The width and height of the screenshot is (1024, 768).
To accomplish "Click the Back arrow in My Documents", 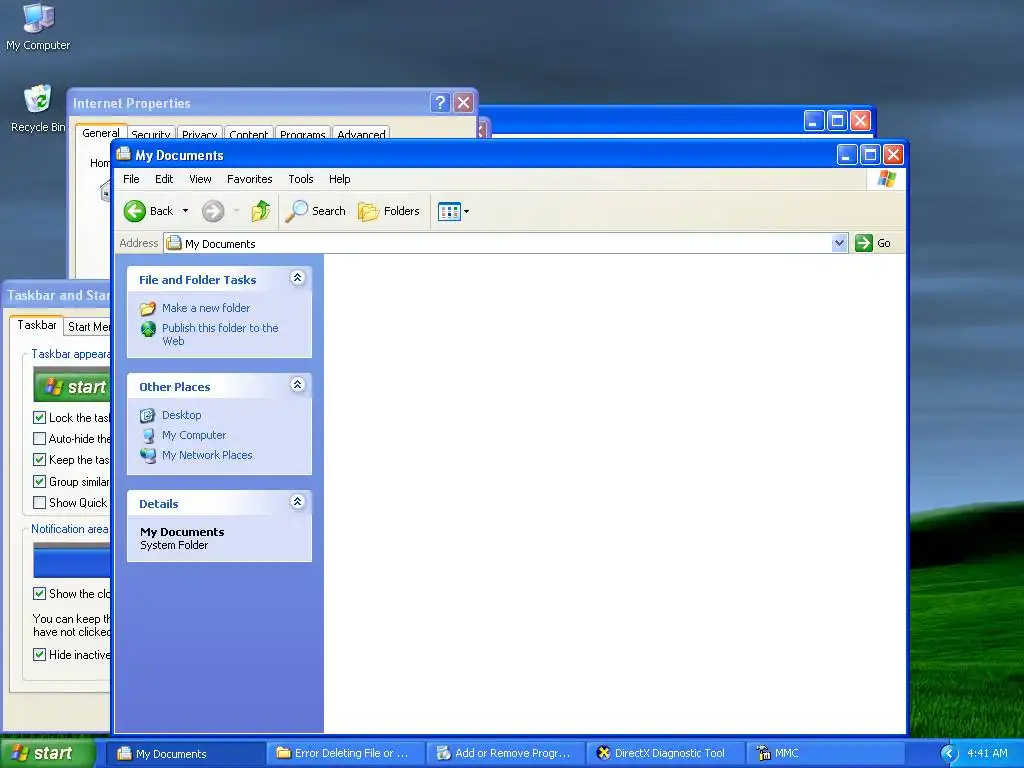I will tap(135, 211).
